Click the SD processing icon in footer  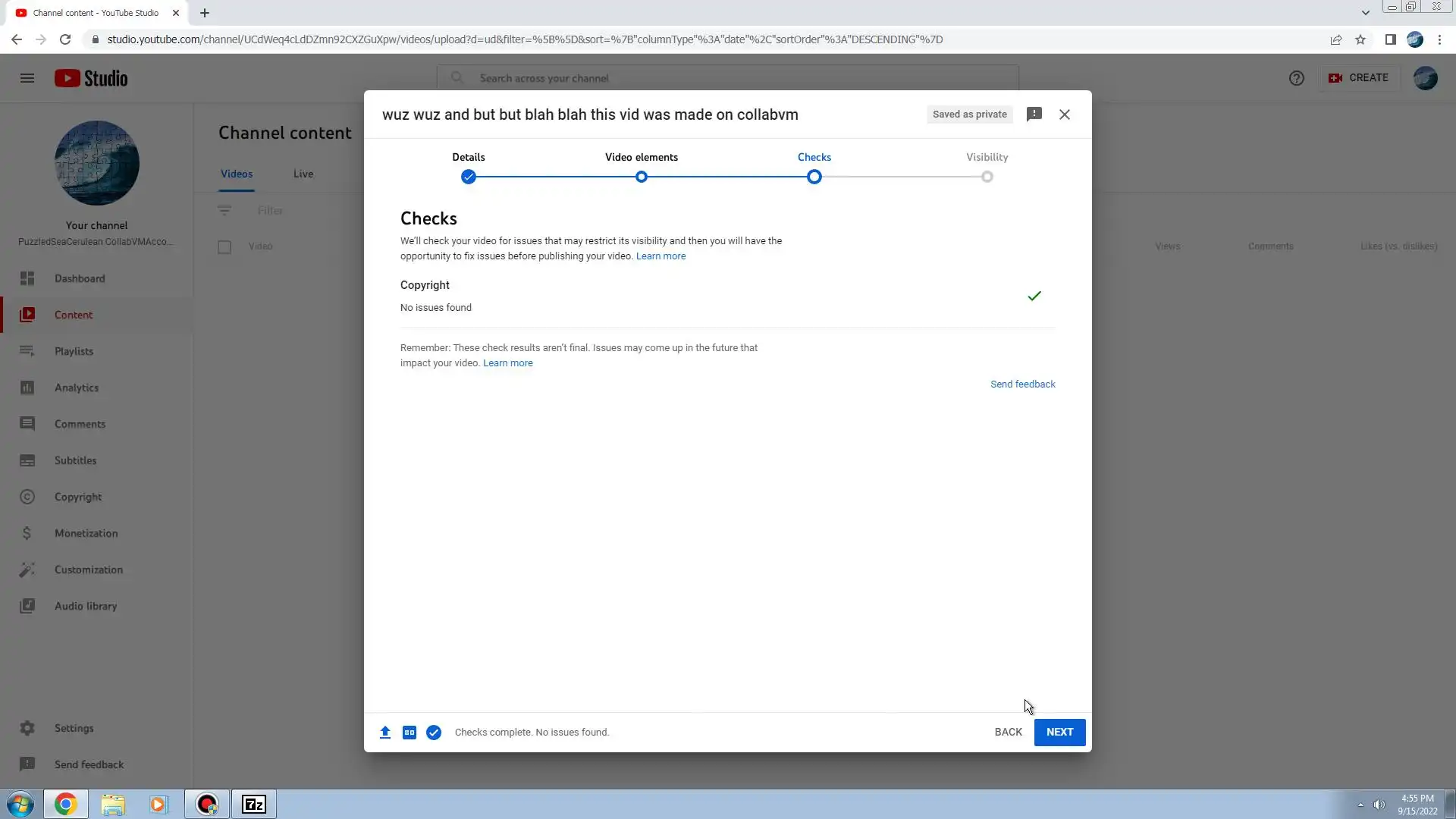point(409,733)
